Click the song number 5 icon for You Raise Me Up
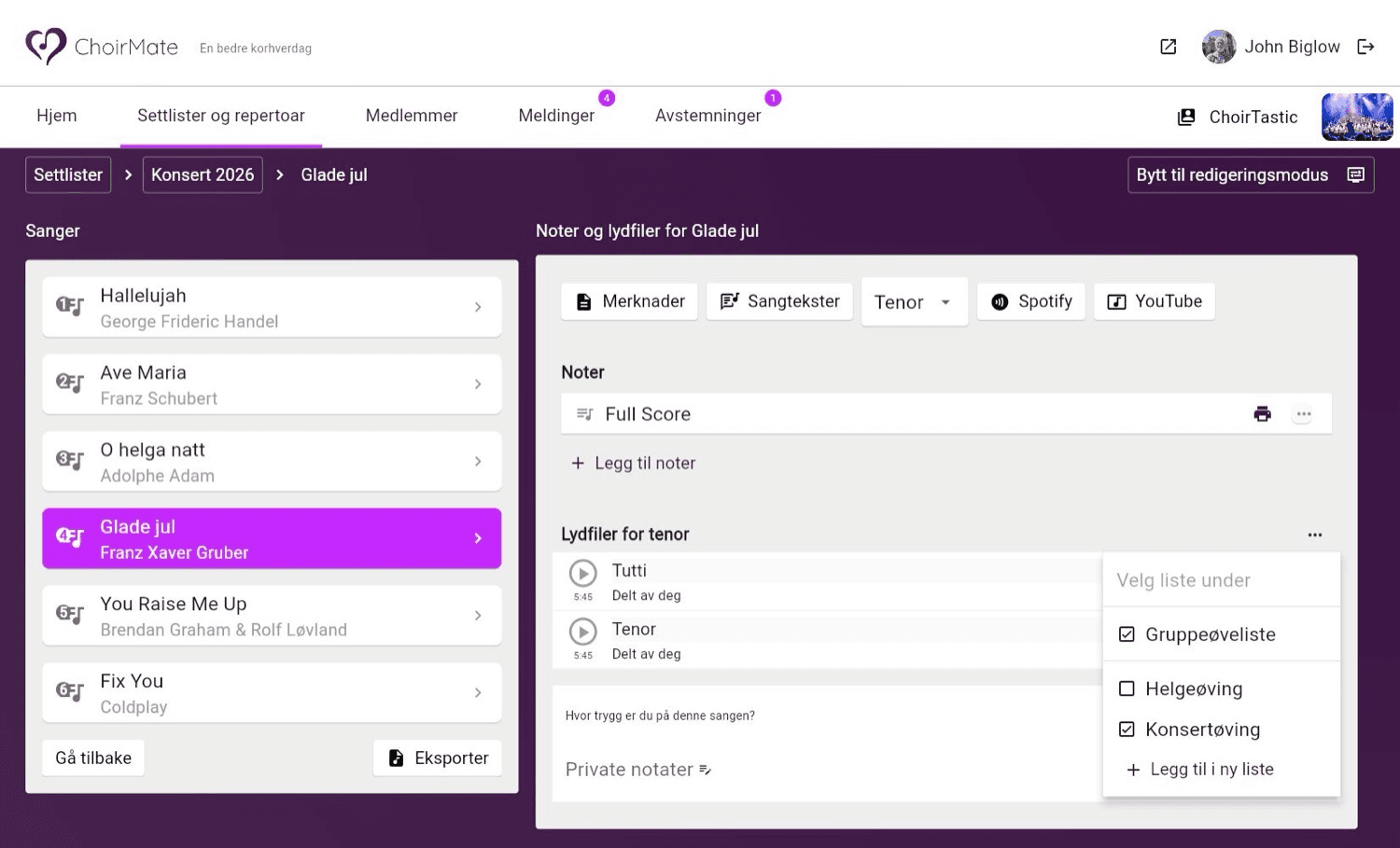Viewport: 1400px width, 848px height. point(70,616)
